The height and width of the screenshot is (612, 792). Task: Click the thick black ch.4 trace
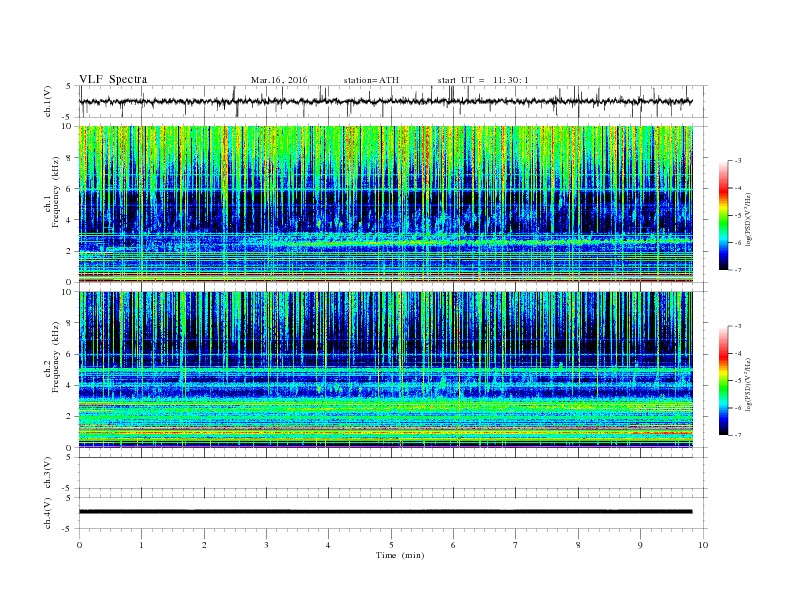[x=385, y=512]
